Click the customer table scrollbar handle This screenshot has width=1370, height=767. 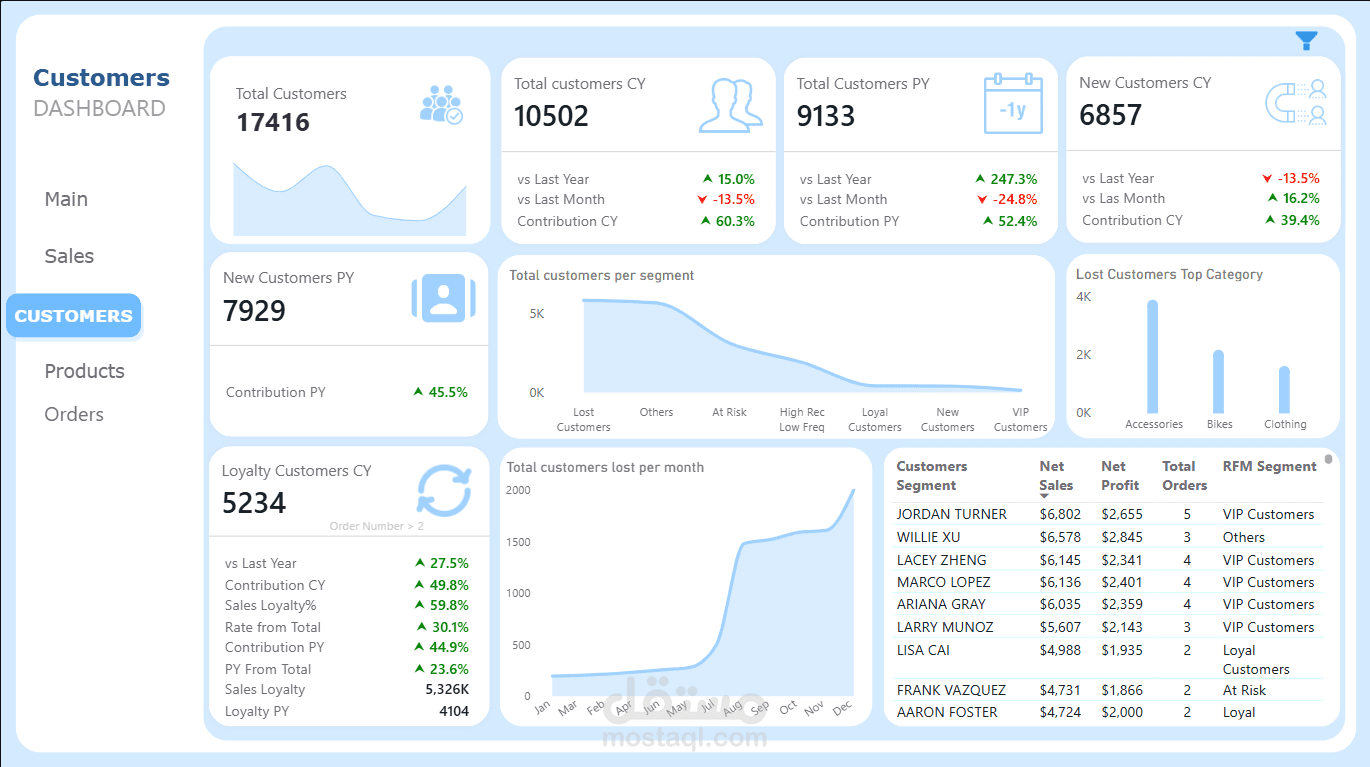tap(1328, 460)
